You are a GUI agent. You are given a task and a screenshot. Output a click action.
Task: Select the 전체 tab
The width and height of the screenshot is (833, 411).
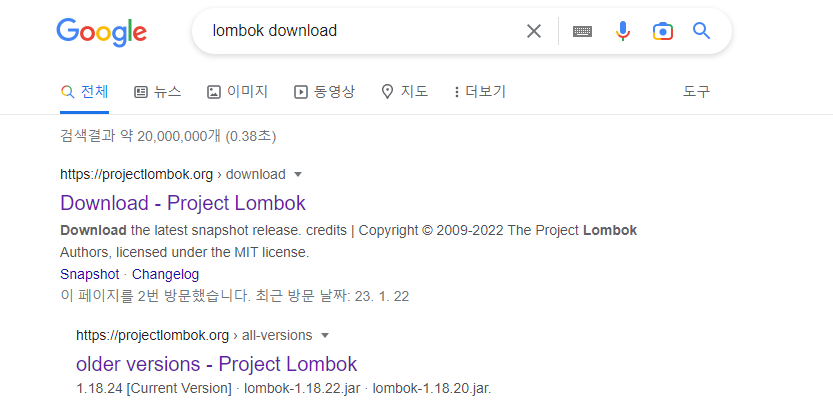84,92
